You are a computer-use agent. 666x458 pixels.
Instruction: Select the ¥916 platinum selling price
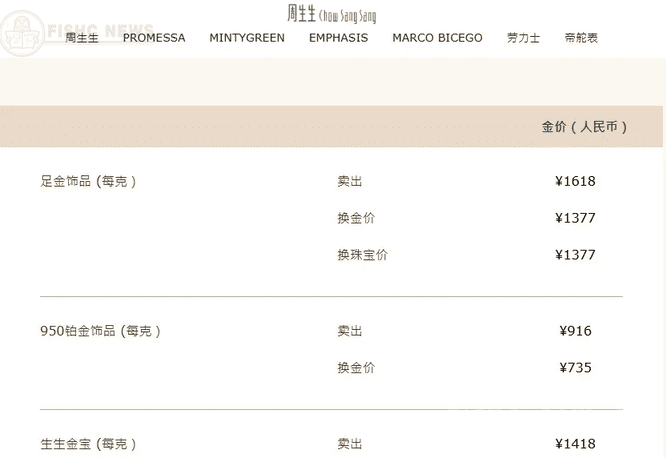click(x=576, y=331)
